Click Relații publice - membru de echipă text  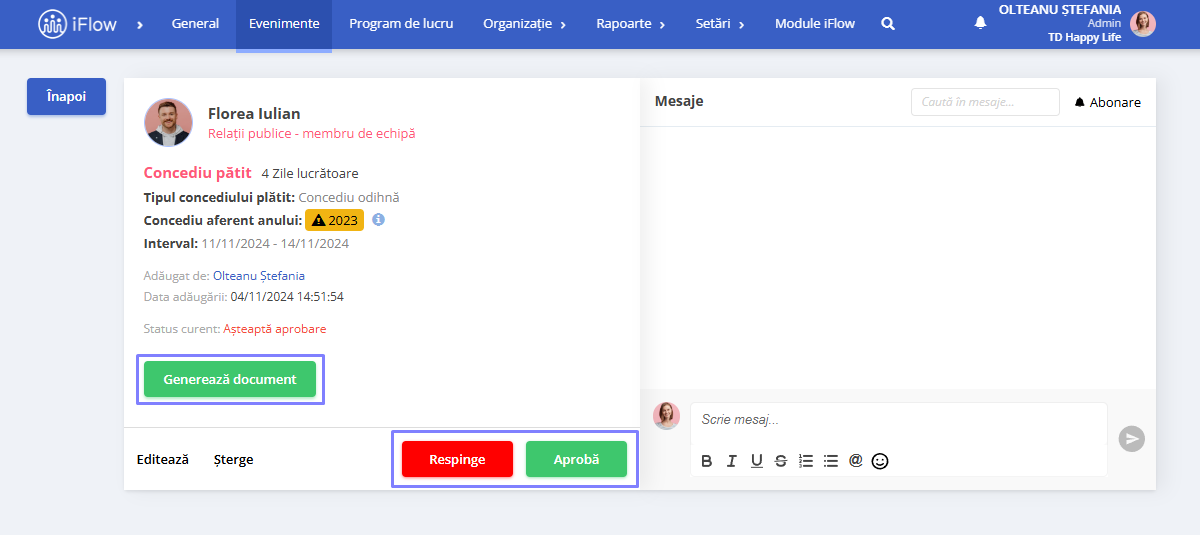(x=311, y=133)
